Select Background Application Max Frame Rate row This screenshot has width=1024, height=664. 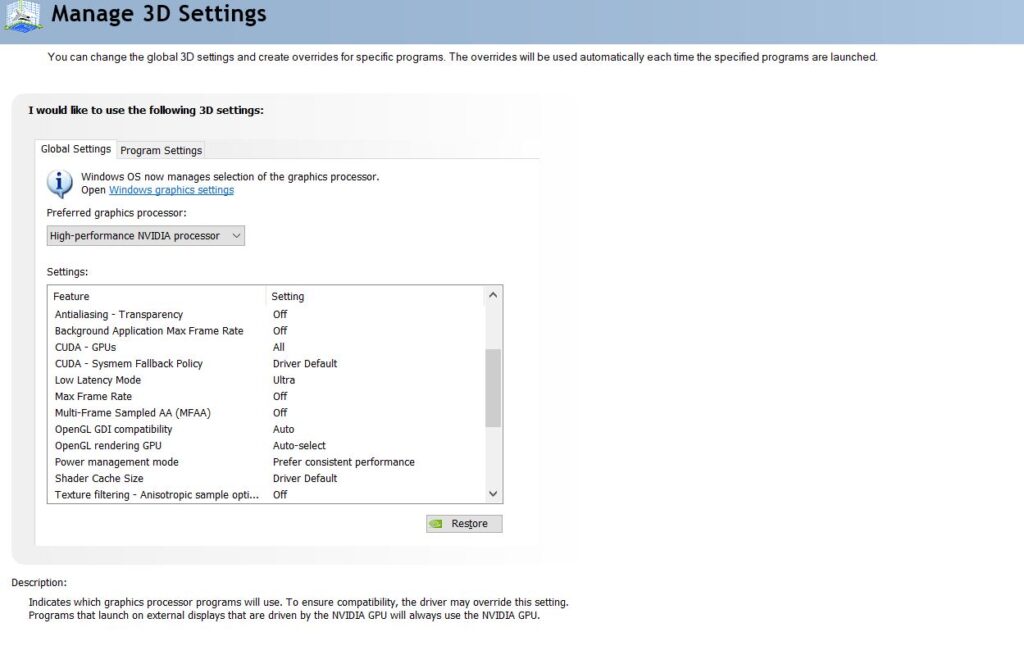point(267,331)
